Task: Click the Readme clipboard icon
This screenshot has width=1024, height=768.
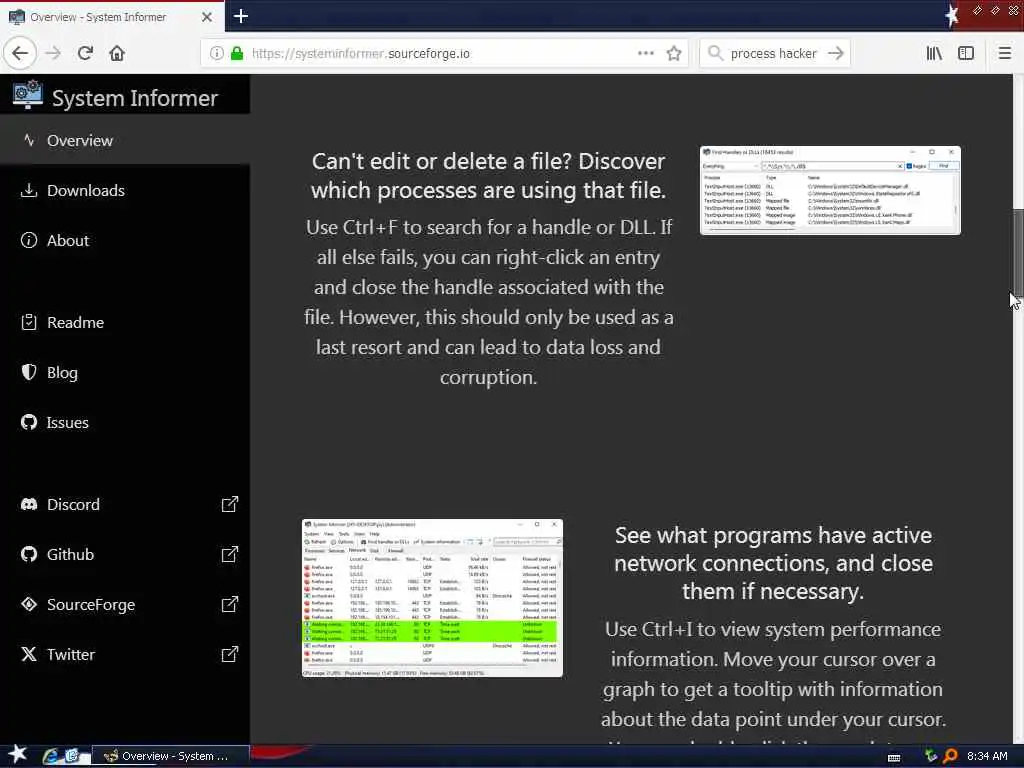Action: (x=29, y=322)
